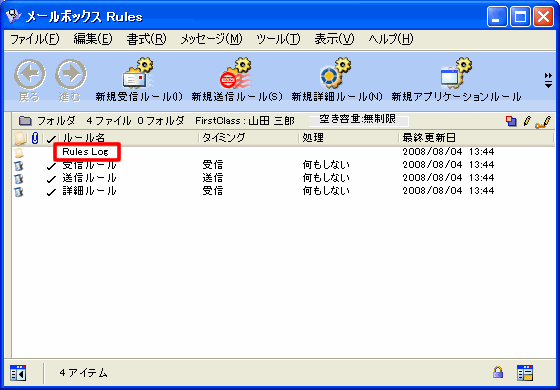This screenshot has height=390, width=560.
Task: Toggle the checkmark for 受信ルール
Action: coord(51,166)
